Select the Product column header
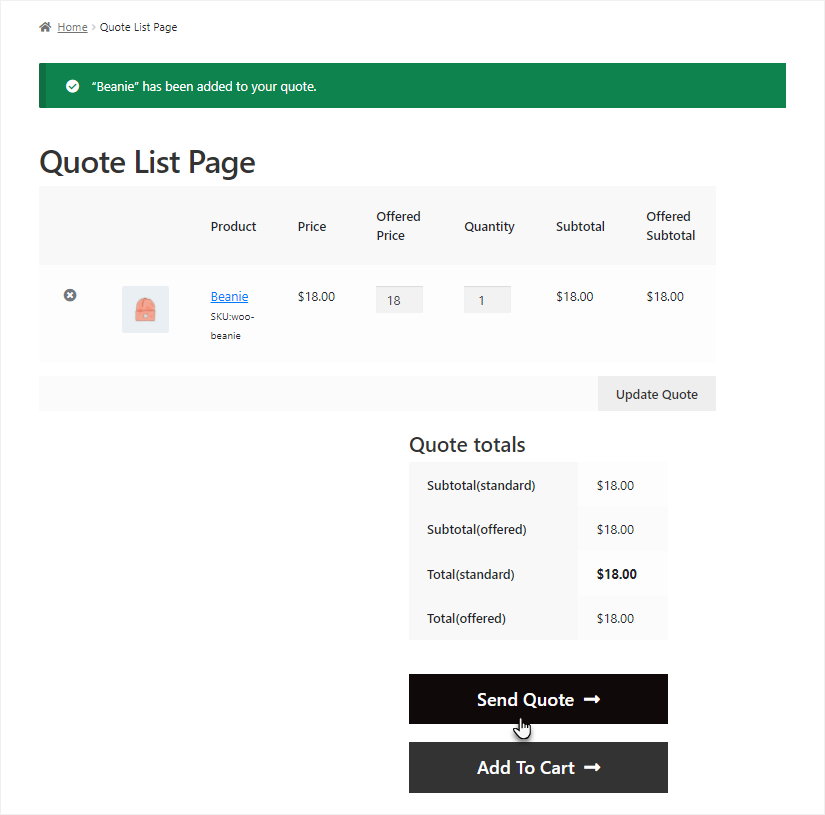The width and height of the screenshot is (825, 815). tap(233, 226)
